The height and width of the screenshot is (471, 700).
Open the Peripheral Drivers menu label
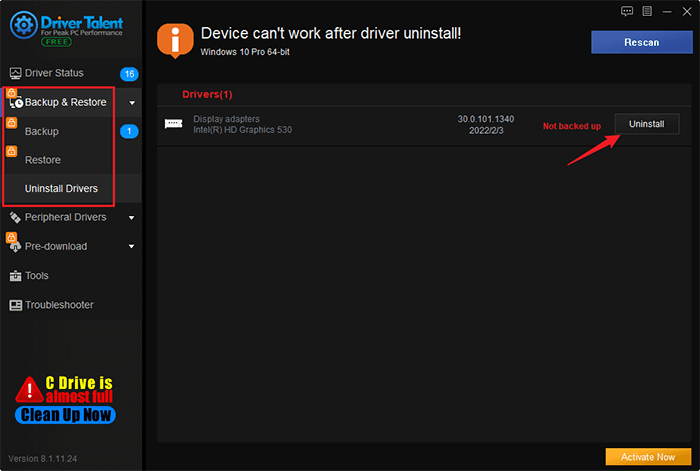click(x=66, y=217)
